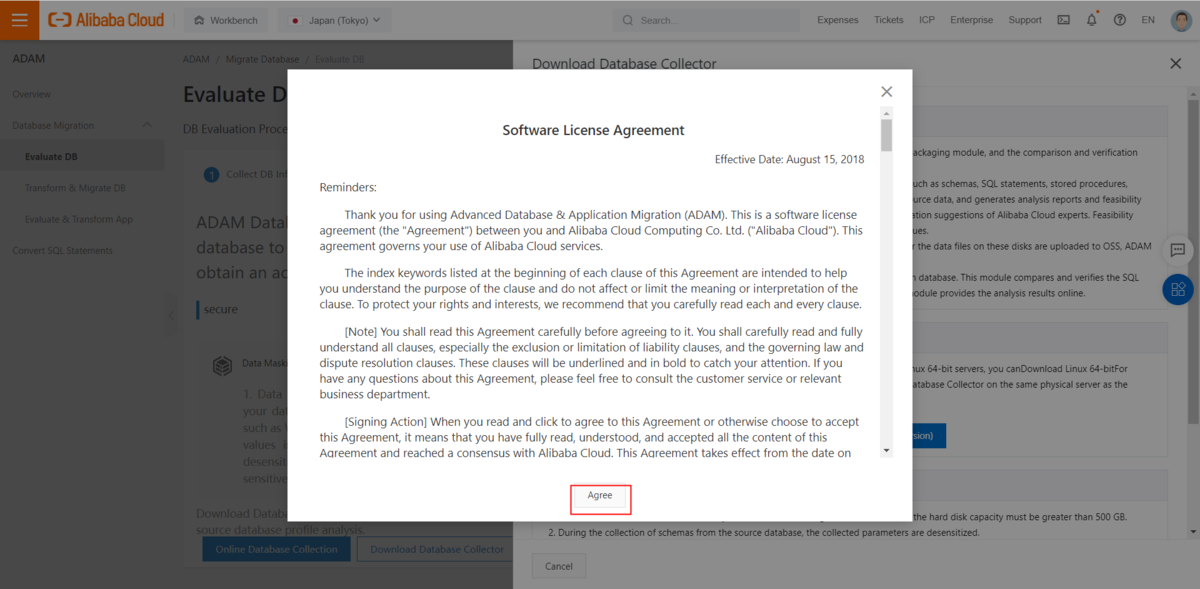This screenshot has height=589, width=1200.
Task: Open the user avatar account menu
Action: pyautogui.click(x=1181, y=20)
